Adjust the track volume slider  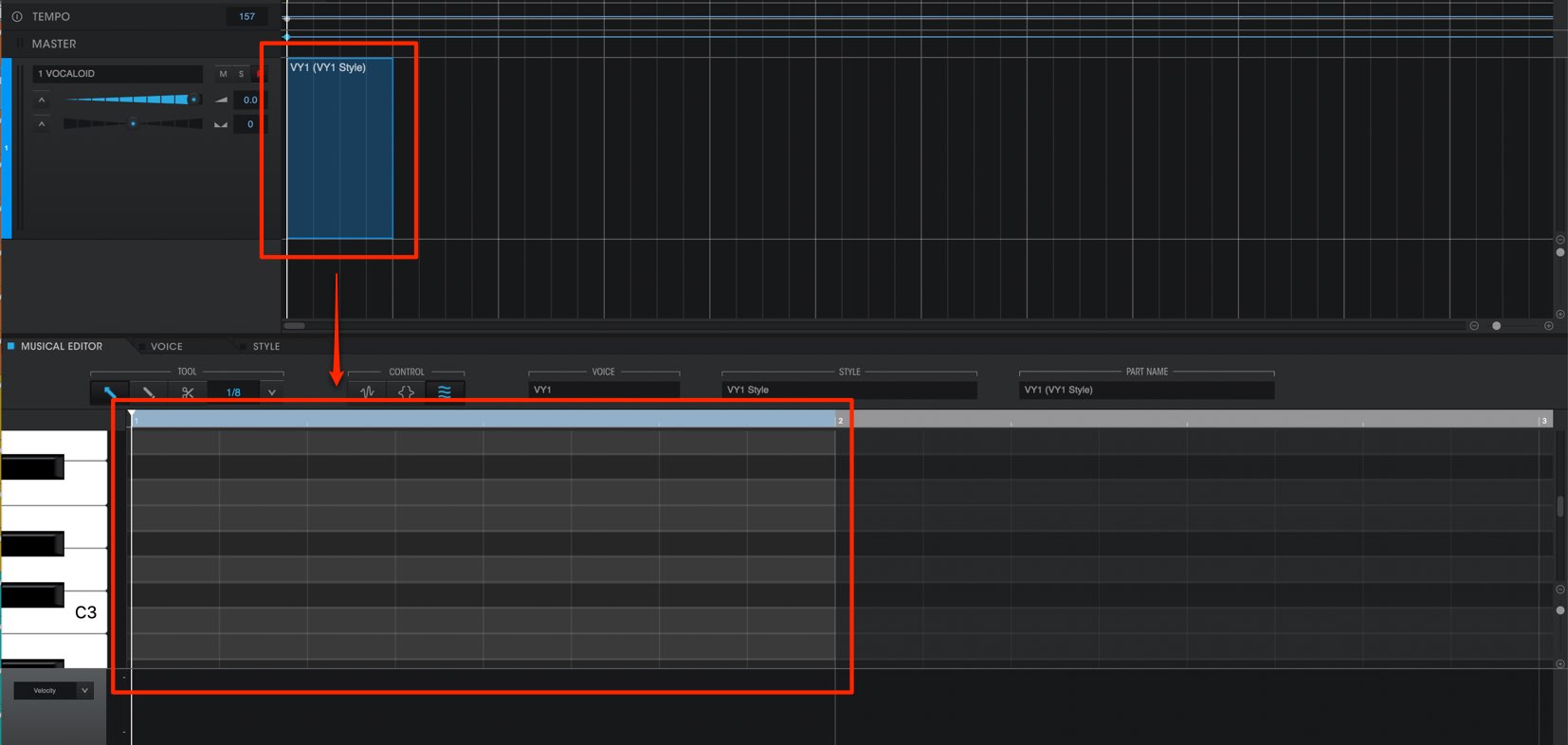pyautogui.click(x=133, y=100)
